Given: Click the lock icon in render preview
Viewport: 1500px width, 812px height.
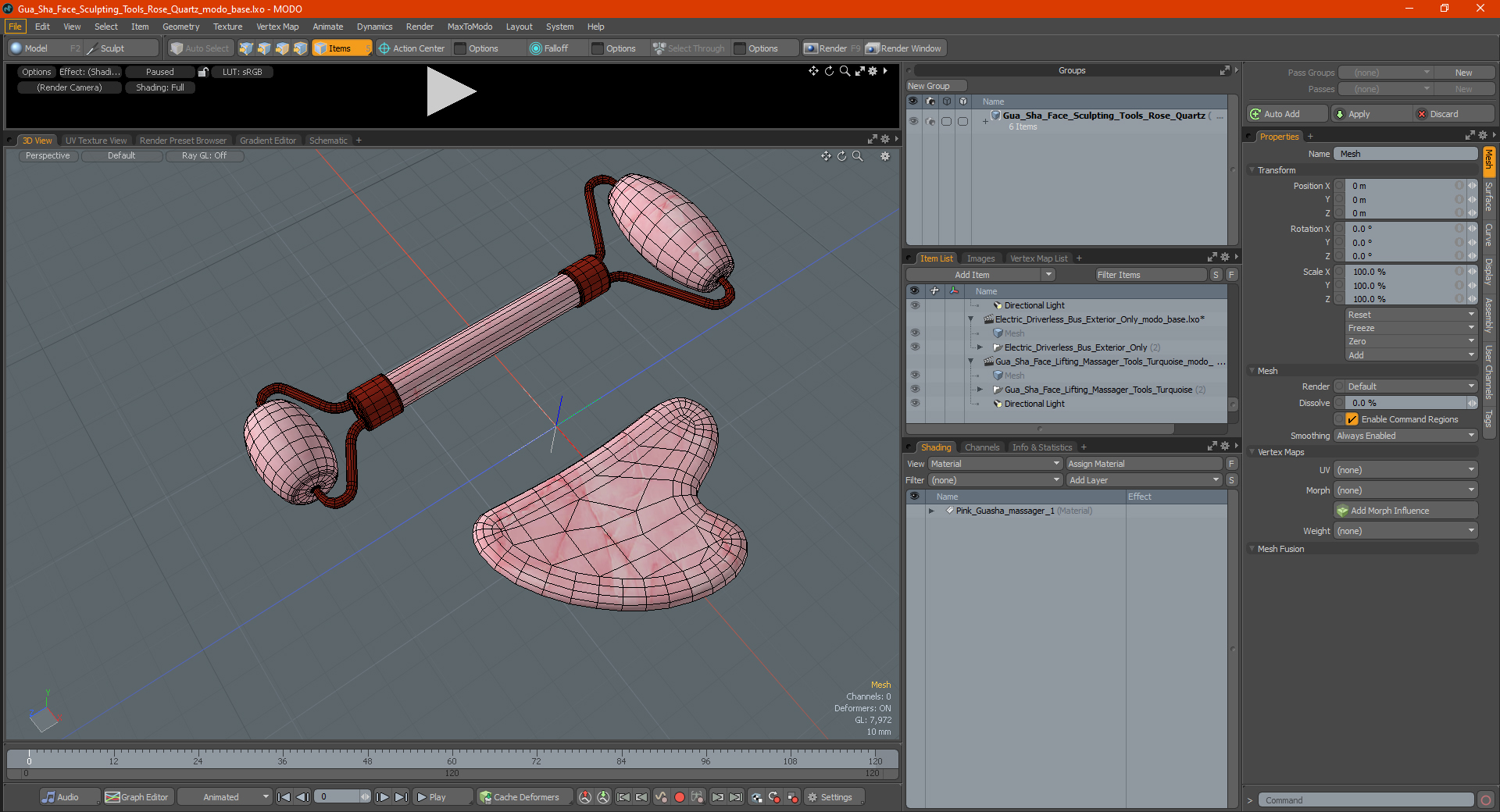Looking at the screenshot, I should [203, 72].
